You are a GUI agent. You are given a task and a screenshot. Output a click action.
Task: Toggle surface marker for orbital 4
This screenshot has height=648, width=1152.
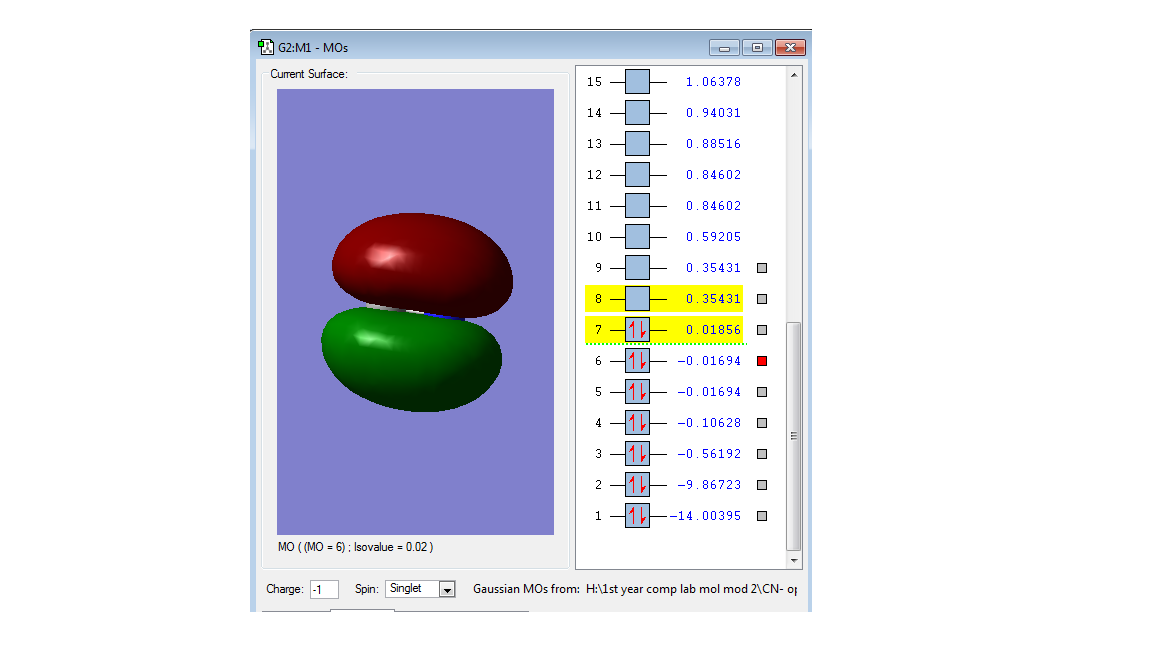(x=762, y=423)
